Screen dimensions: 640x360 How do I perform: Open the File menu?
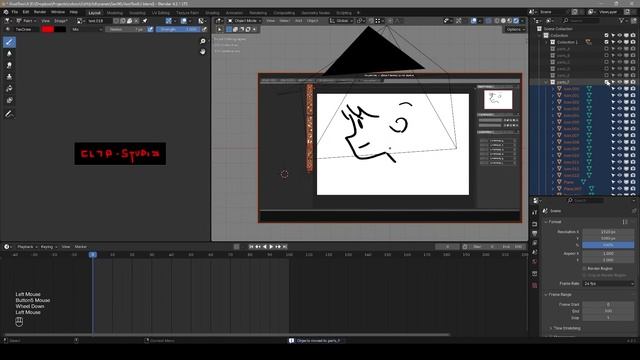[x=15, y=12]
